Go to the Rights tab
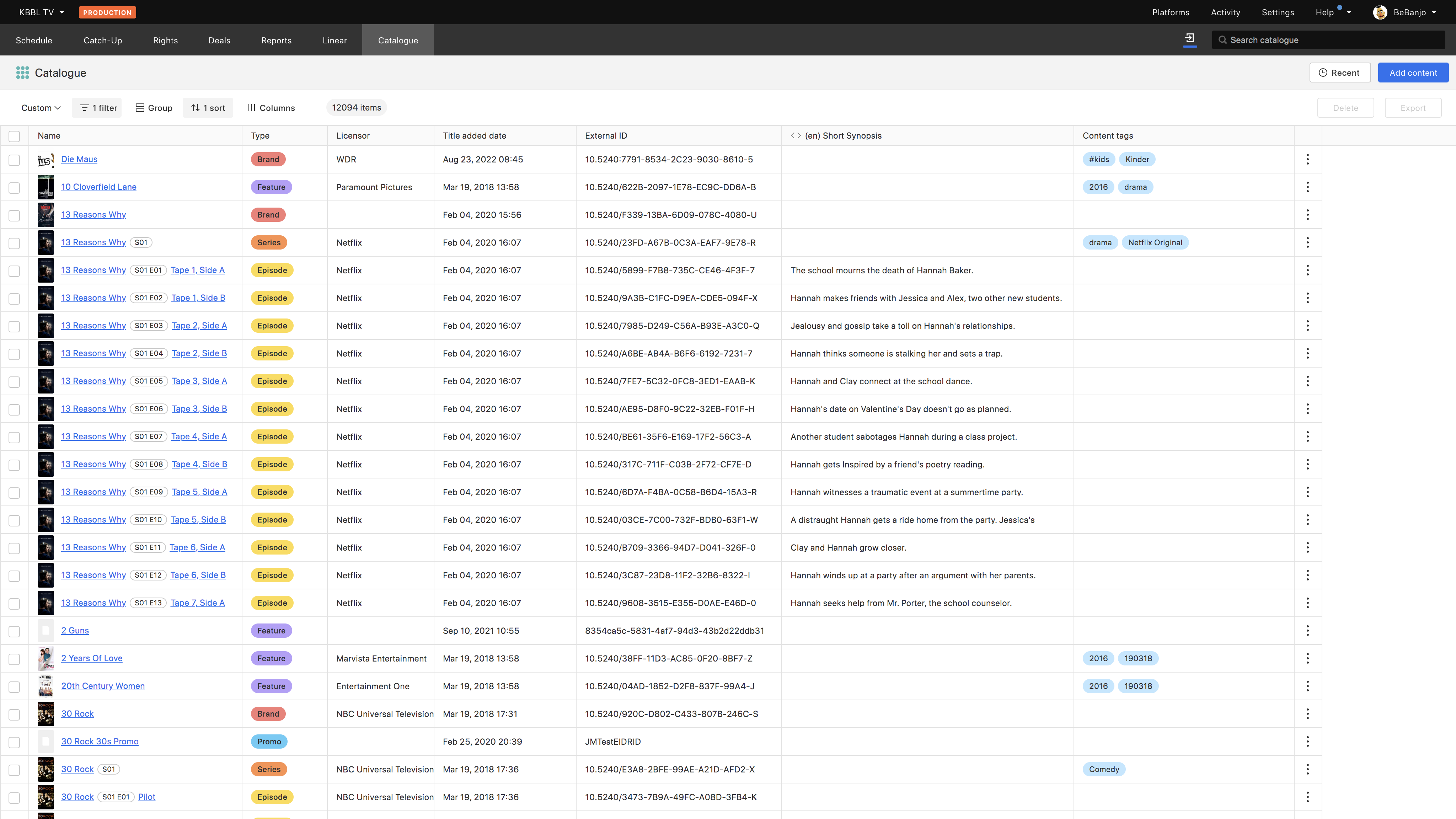This screenshot has height=819, width=1456. tap(165, 40)
